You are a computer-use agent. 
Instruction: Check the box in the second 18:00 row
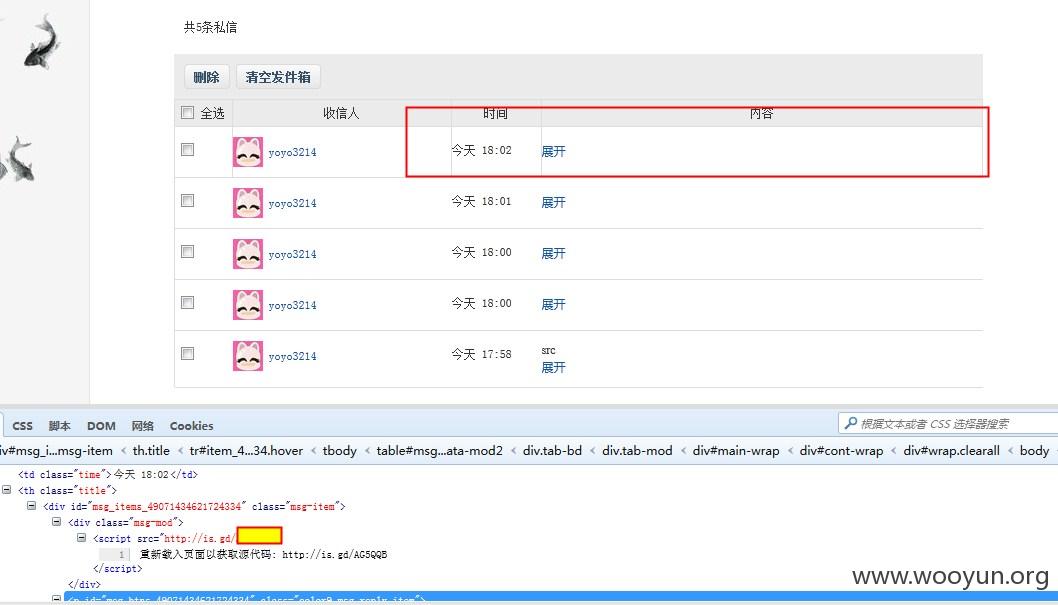point(188,303)
